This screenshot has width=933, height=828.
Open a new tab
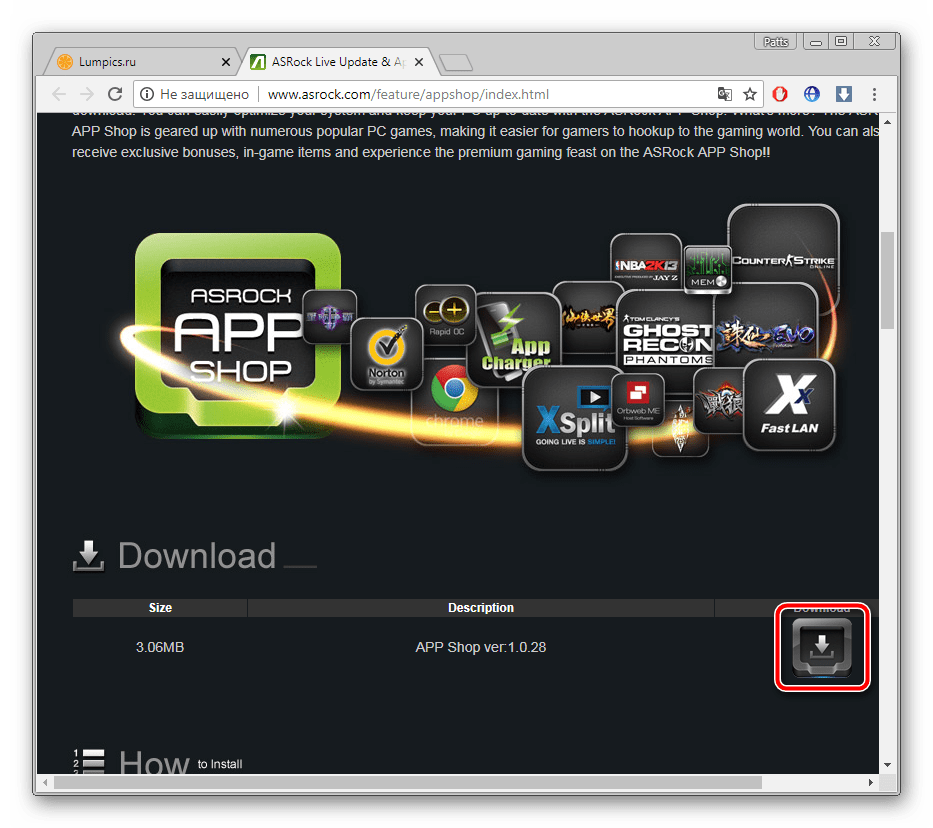(456, 63)
